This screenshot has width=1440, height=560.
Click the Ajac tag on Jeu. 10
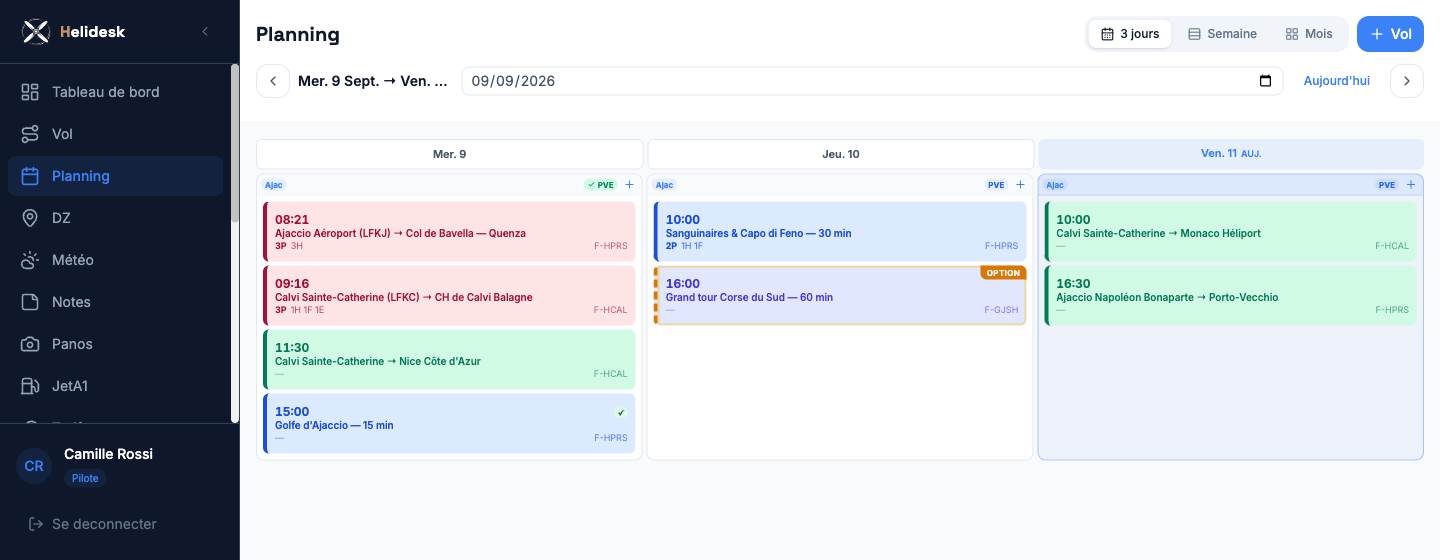pyautogui.click(x=664, y=185)
